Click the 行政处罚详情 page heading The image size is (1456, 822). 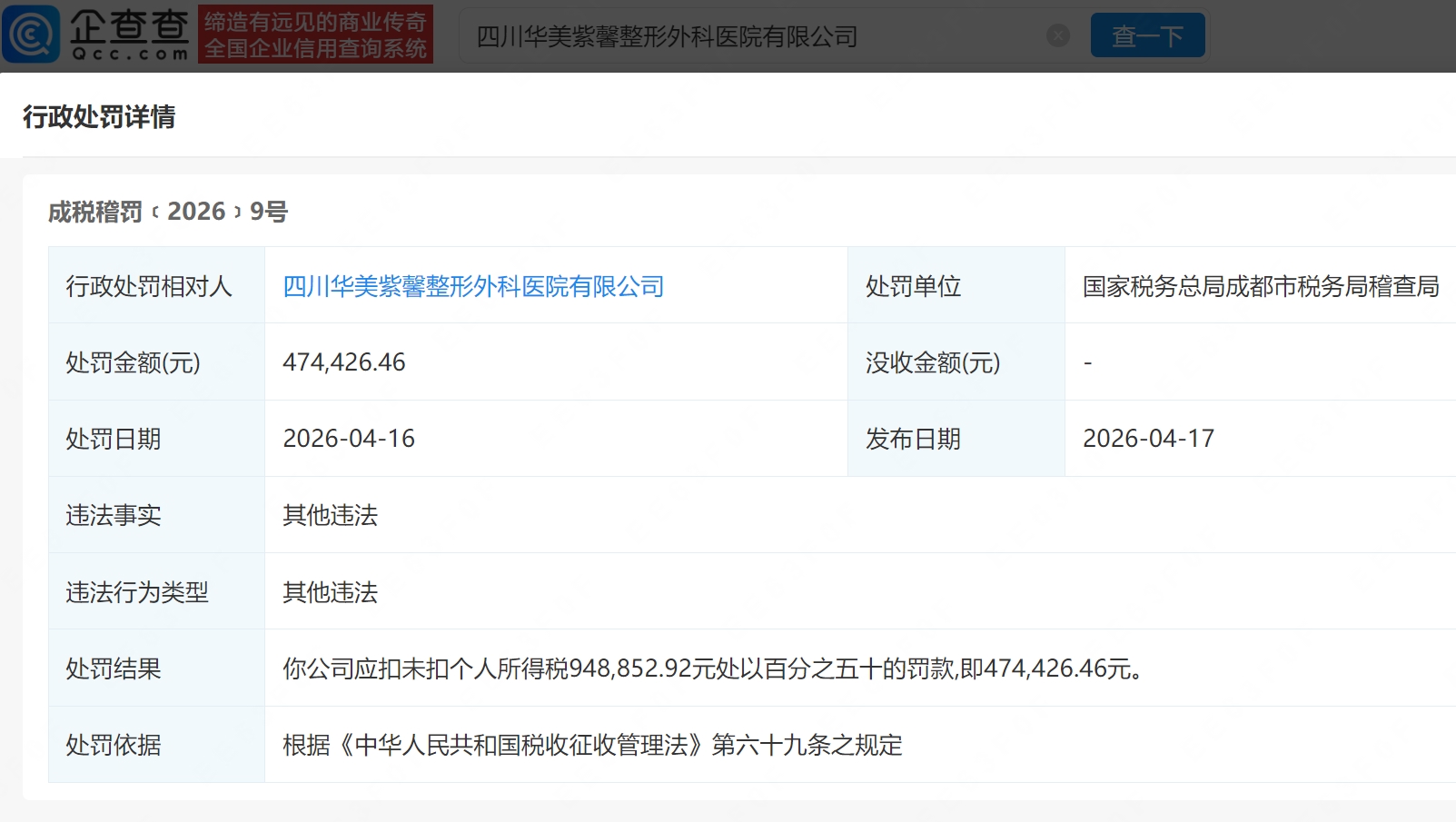[x=99, y=117]
